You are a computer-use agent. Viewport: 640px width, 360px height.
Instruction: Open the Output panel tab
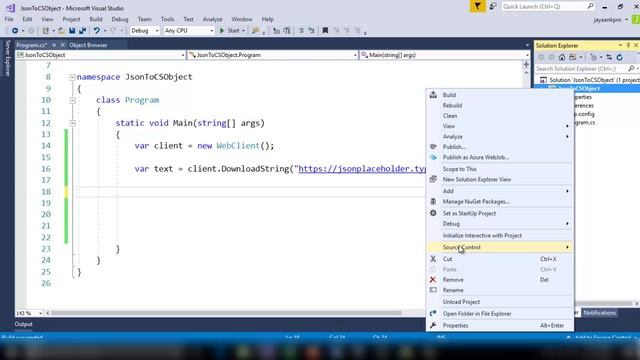click(23, 324)
